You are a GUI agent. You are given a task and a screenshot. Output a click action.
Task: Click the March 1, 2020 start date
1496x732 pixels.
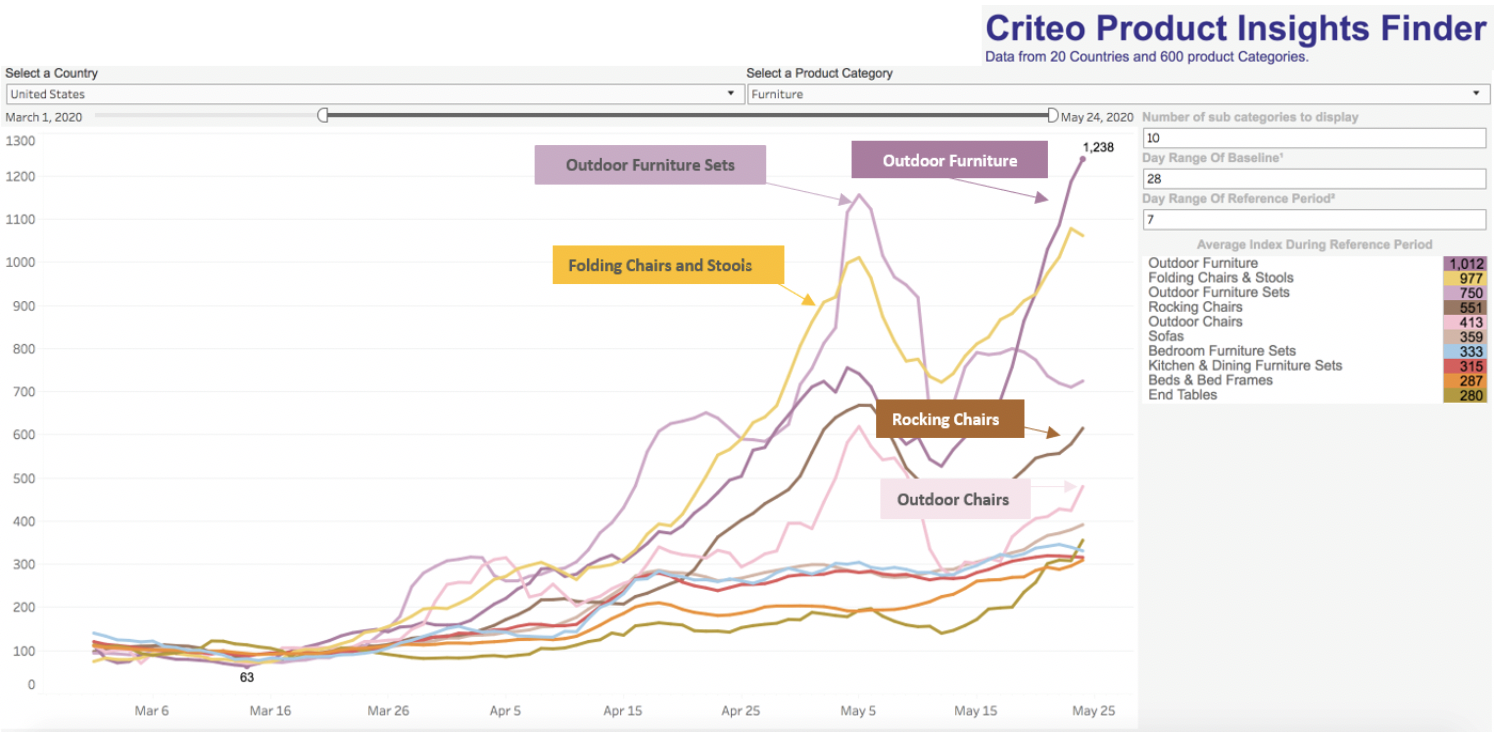click(44, 117)
